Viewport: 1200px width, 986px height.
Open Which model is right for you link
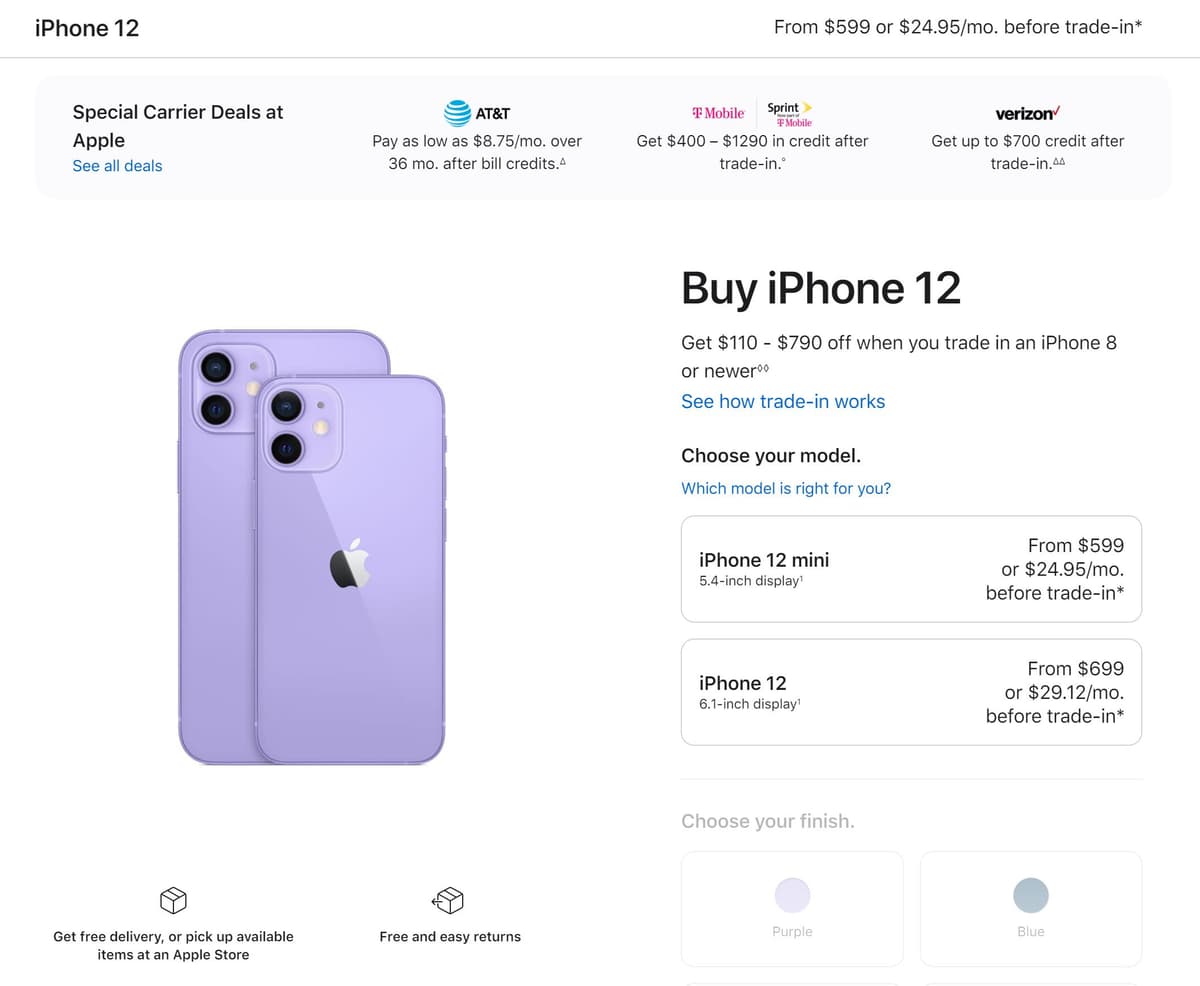(786, 488)
